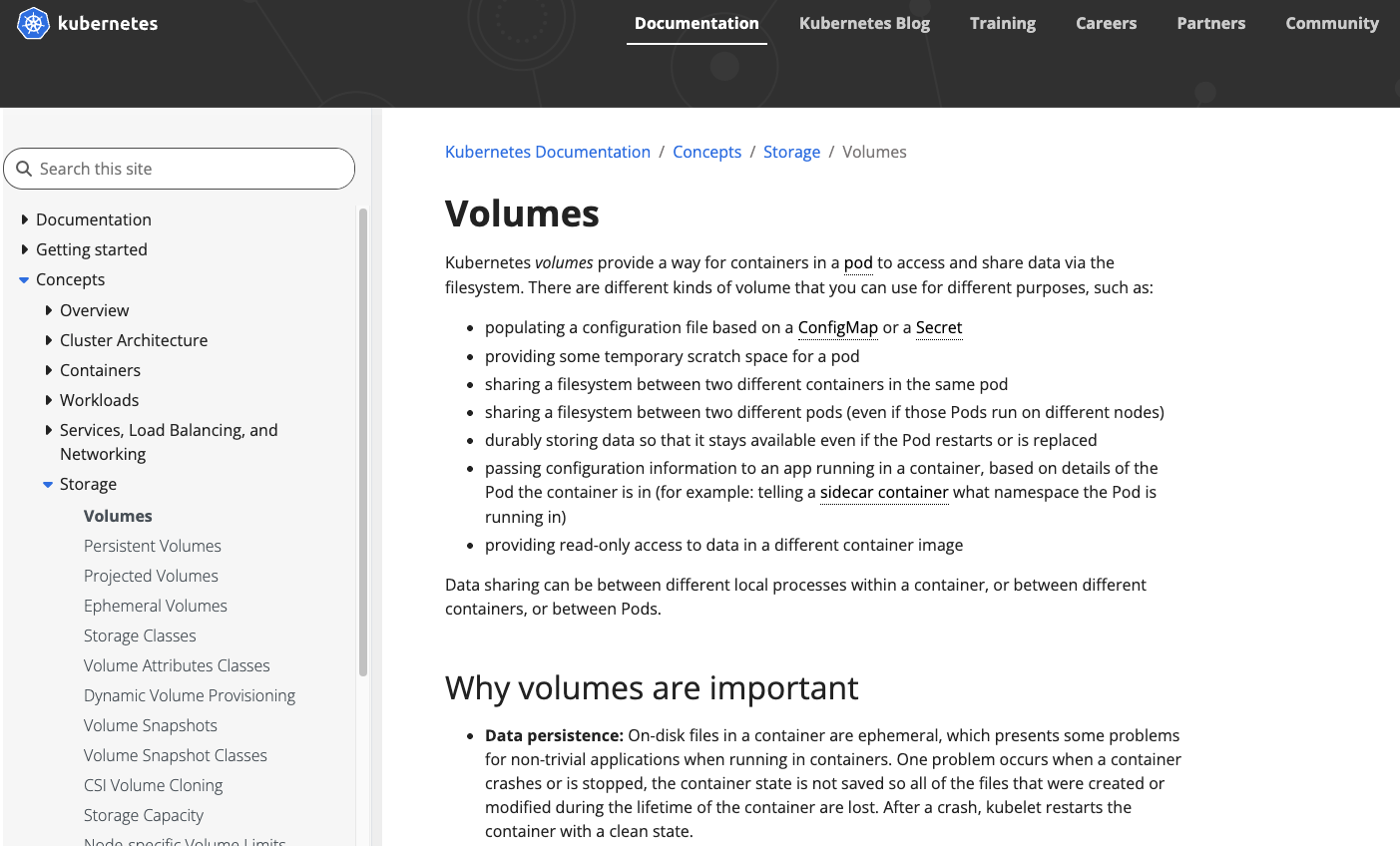The image size is (1400, 846).
Task: Click the bold 'Data persistence:' text
Action: tap(554, 735)
